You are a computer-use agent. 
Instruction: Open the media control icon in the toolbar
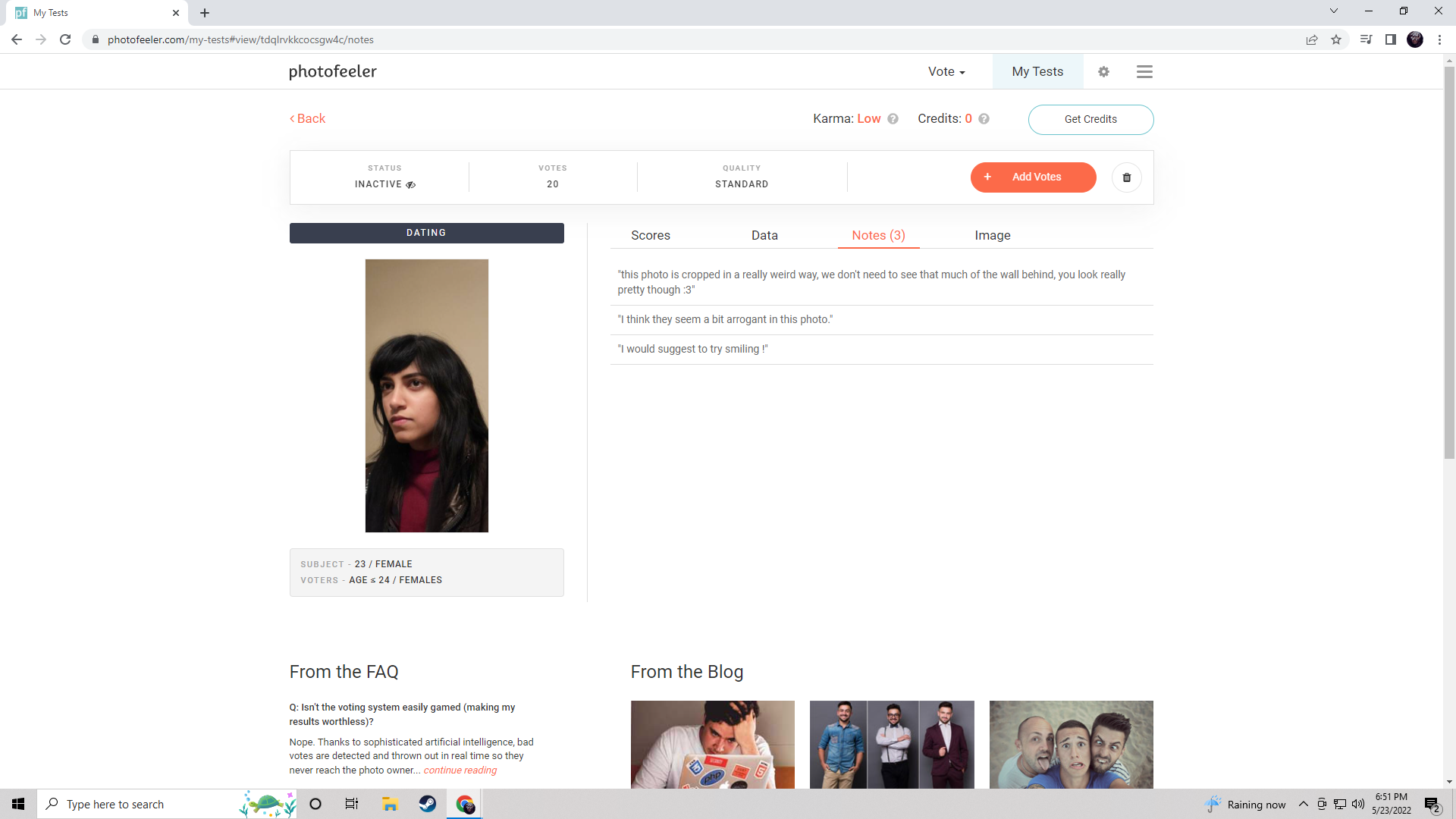pos(1366,39)
